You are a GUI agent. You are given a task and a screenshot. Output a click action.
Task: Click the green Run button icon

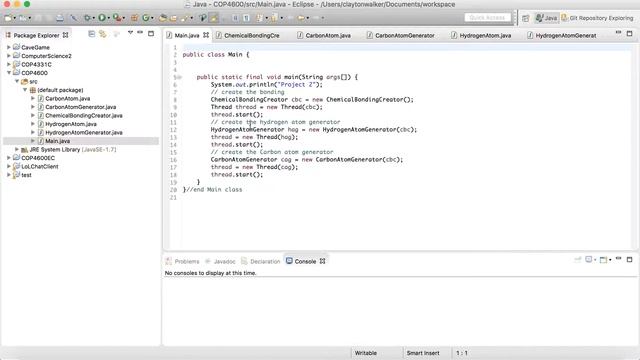click(x=102, y=18)
